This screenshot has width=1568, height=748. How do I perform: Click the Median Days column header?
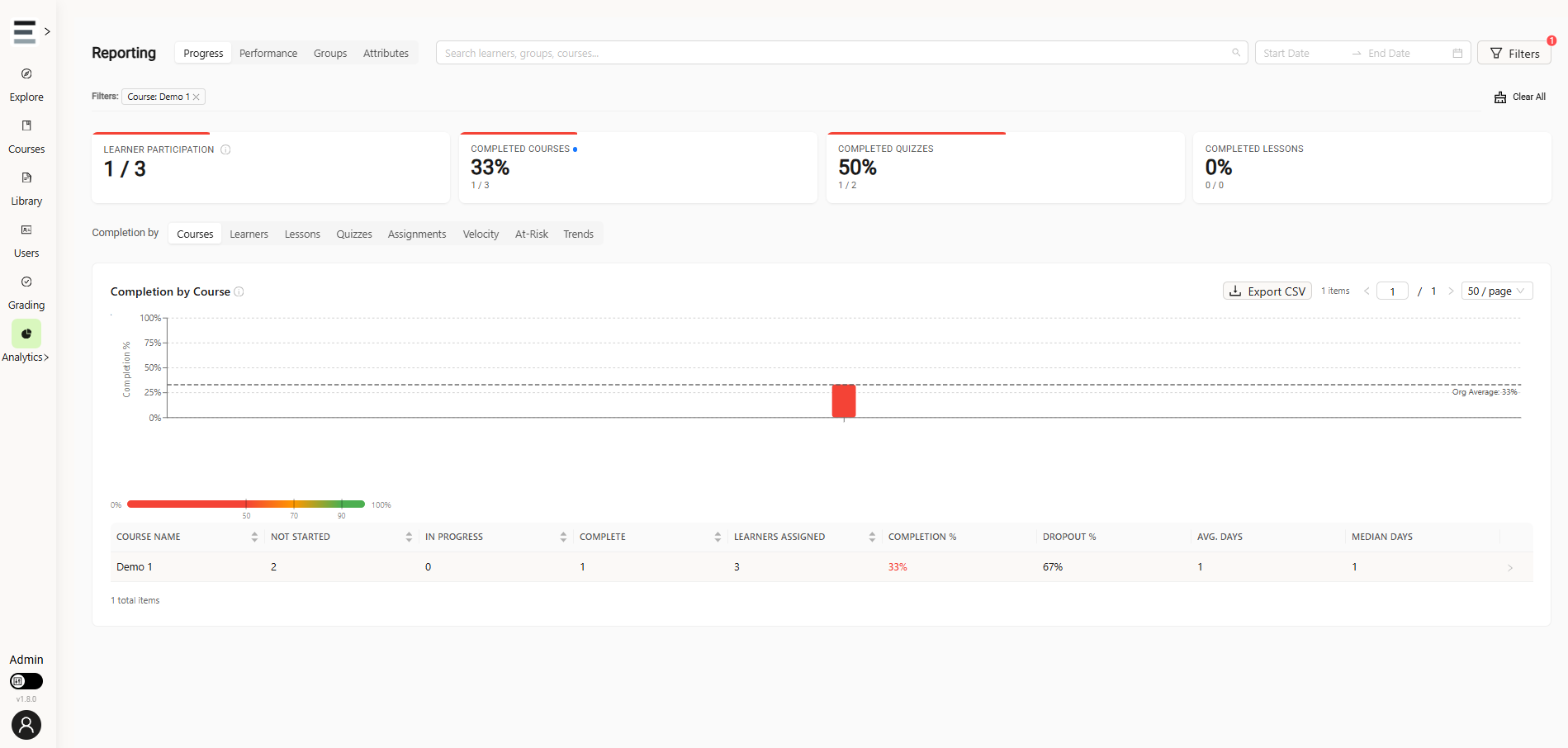1382,537
